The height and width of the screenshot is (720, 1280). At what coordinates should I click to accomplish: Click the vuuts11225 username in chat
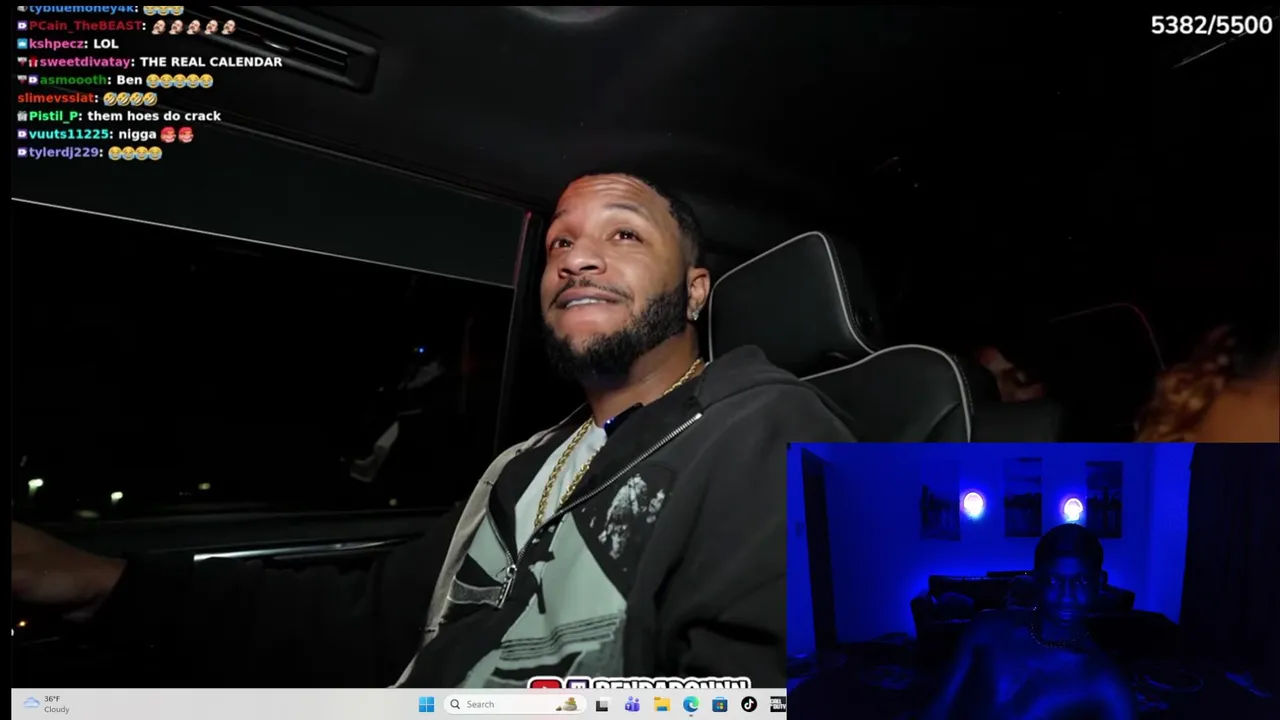pos(69,134)
